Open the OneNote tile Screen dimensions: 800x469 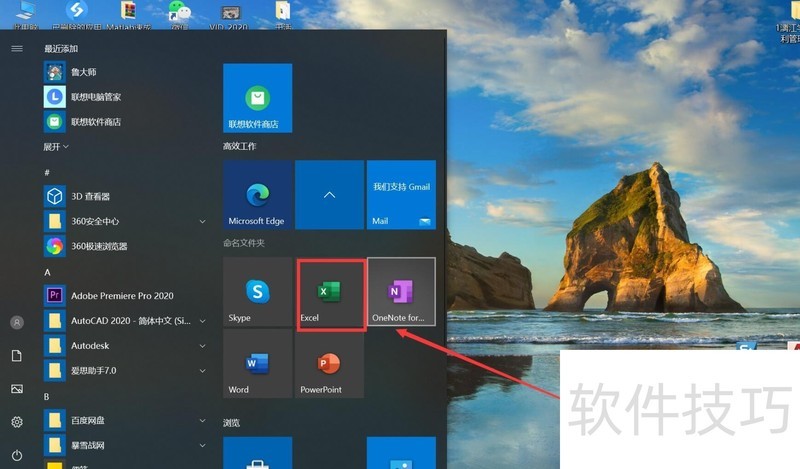coord(401,292)
